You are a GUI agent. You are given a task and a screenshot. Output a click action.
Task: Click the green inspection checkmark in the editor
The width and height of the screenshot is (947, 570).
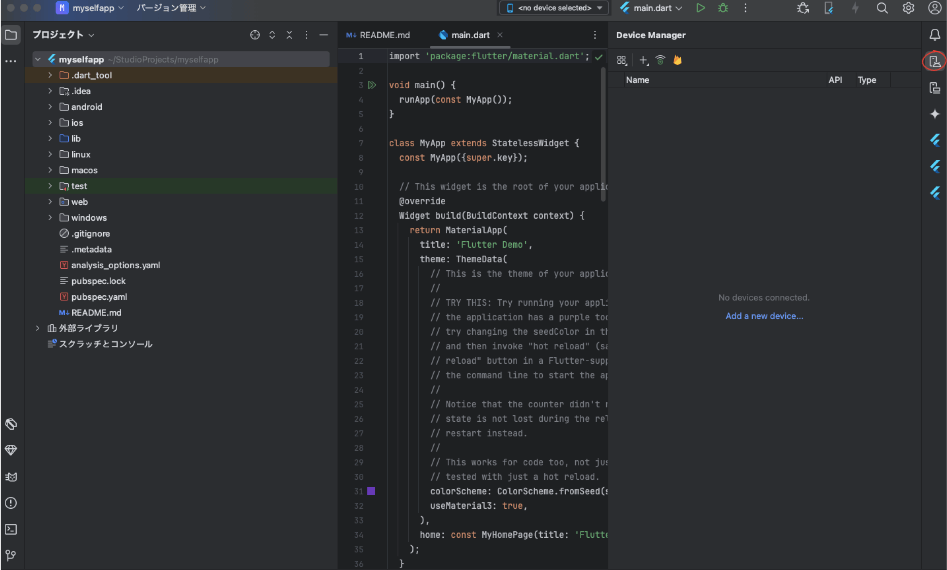(x=599, y=57)
